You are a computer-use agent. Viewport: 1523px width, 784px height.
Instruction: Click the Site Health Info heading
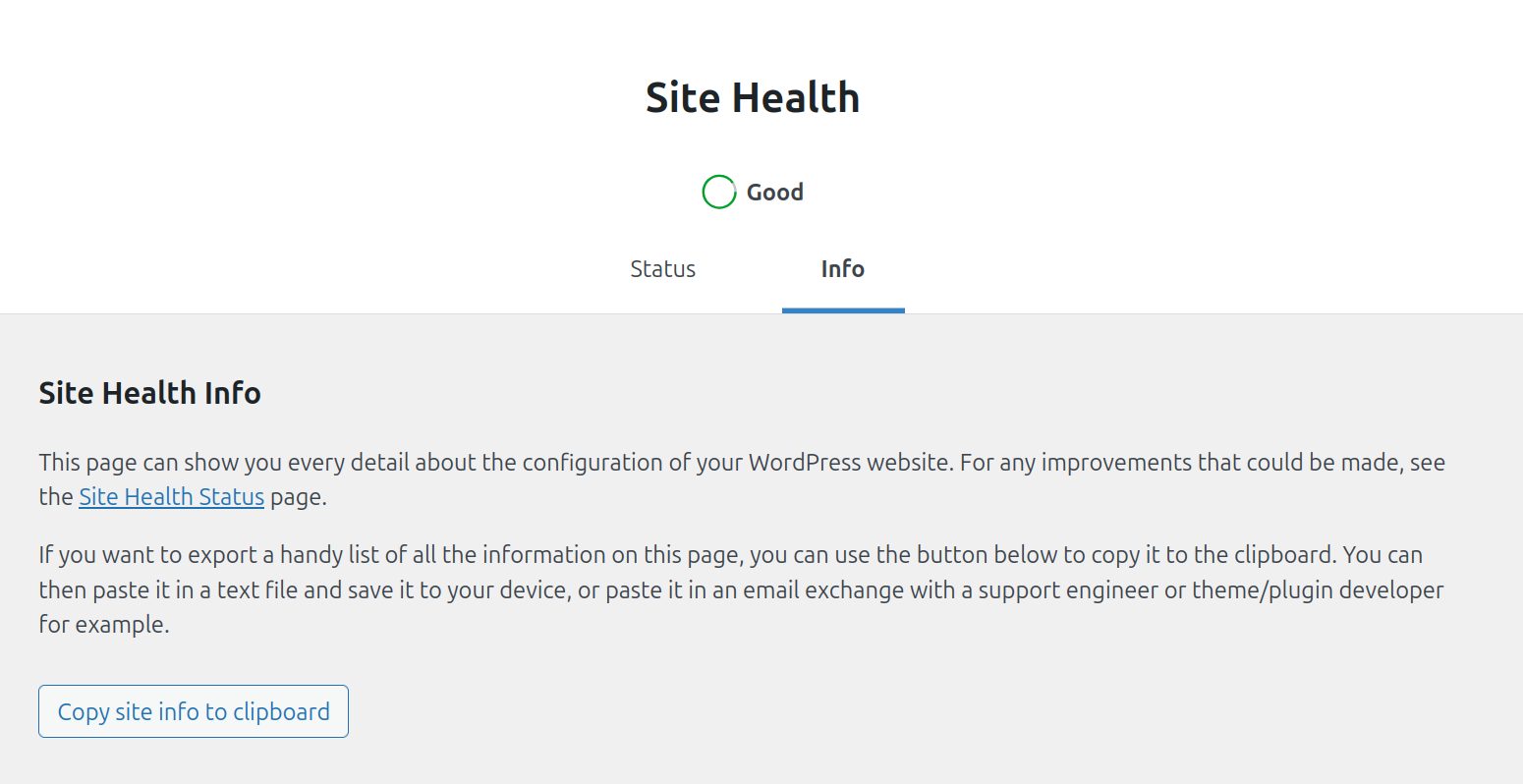pos(149,393)
